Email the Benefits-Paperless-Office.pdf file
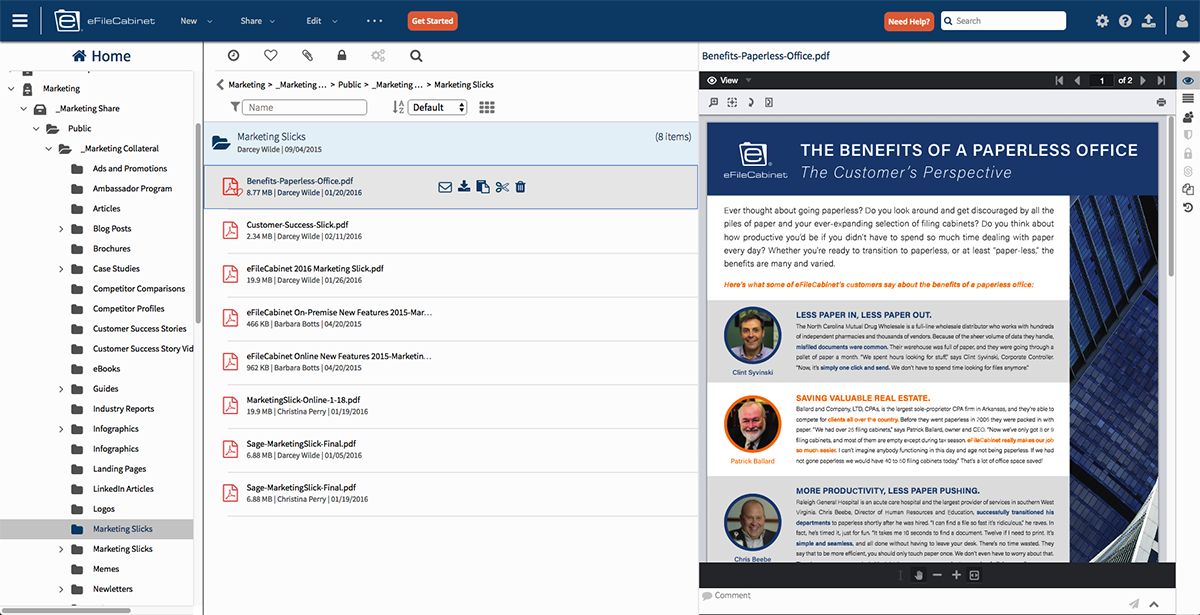1200x615 pixels. pos(445,187)
